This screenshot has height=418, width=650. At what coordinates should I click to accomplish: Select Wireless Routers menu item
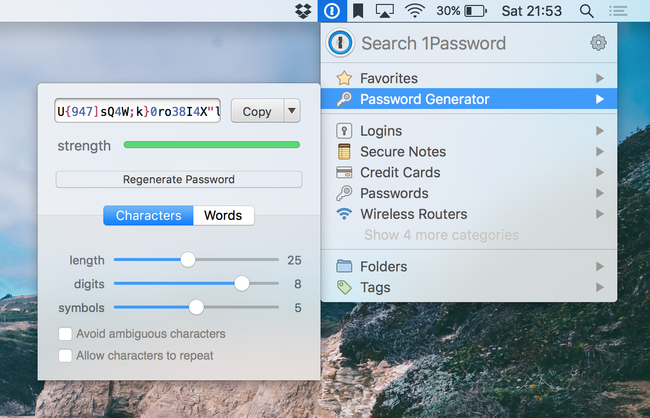coord(469,214)
